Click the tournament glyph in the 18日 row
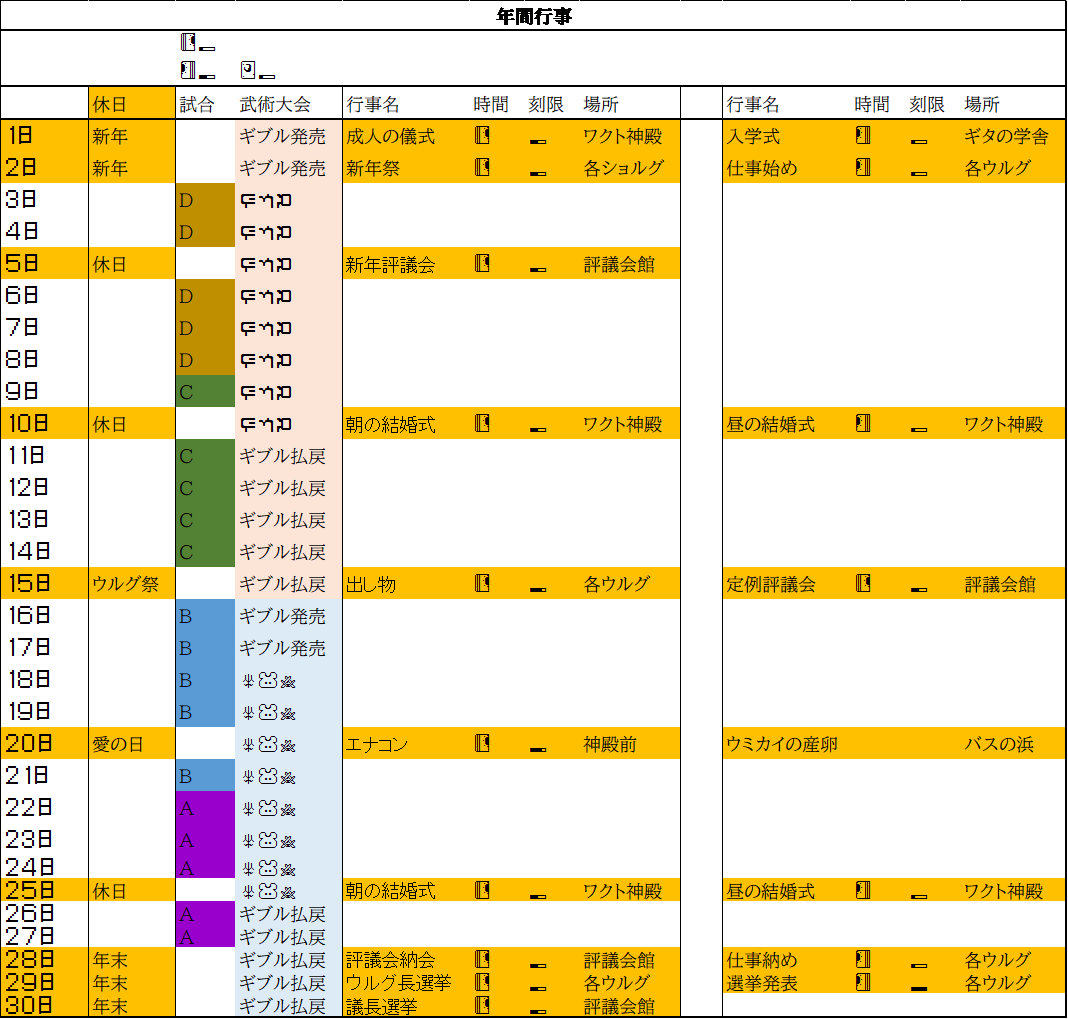The width and height of the screenshot is (1068, 1019). (268, 680)
